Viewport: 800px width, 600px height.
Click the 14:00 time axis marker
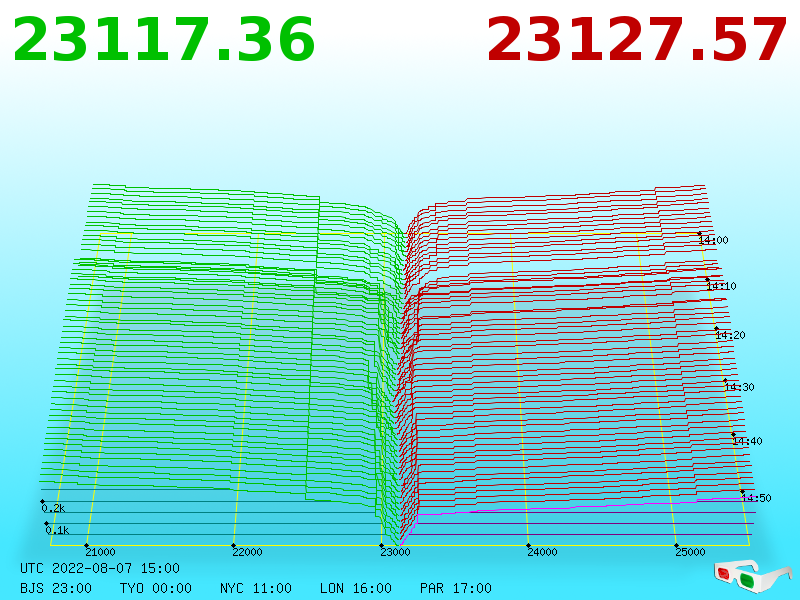tap(714, 240)
